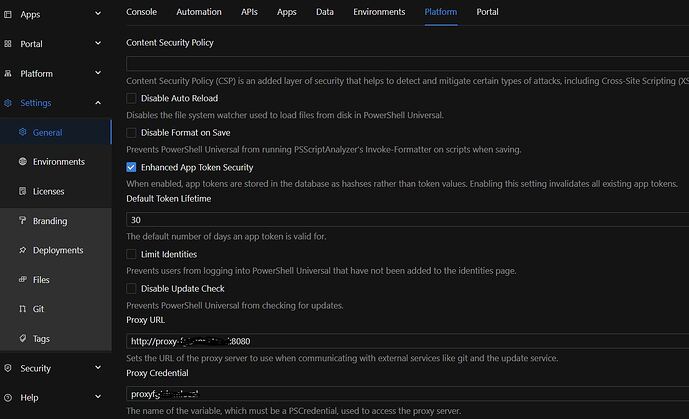The height and width of the screenshot is (419, 689).
Task: Uncheck Enhanced App Token Security
Action: coord(131,167)
